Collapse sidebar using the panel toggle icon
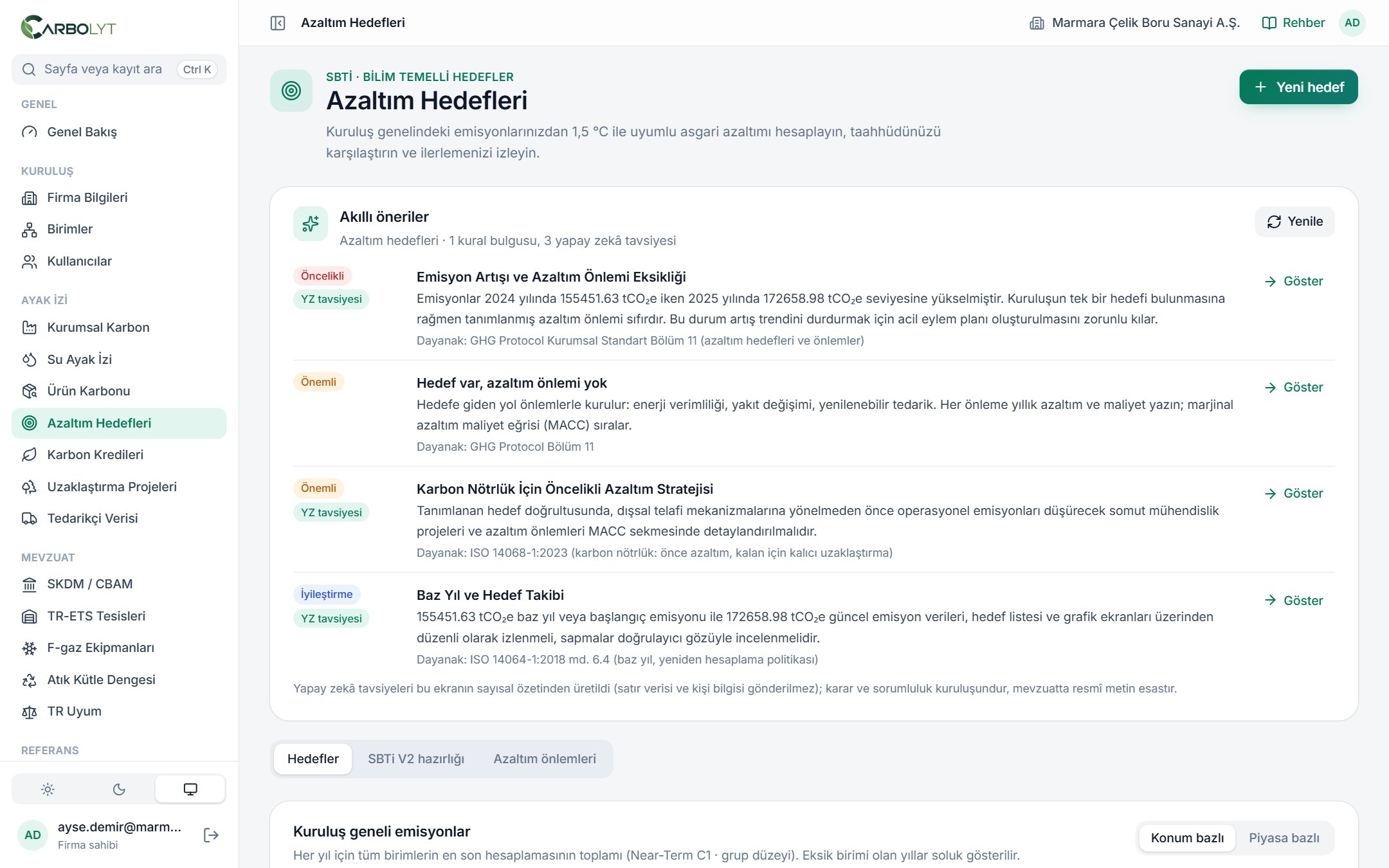Image resolution: width=1389 pixels, height=868 pixels. (278, 23)
